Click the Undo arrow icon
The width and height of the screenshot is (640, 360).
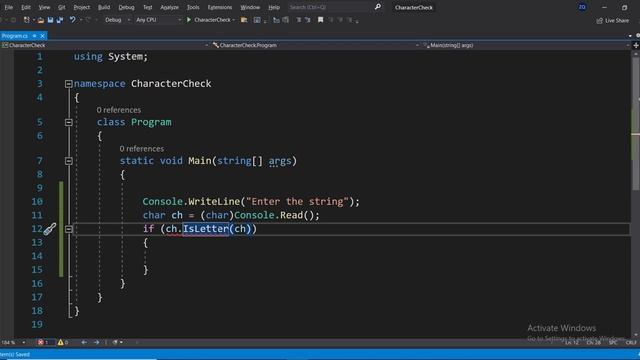pos(72,20)
